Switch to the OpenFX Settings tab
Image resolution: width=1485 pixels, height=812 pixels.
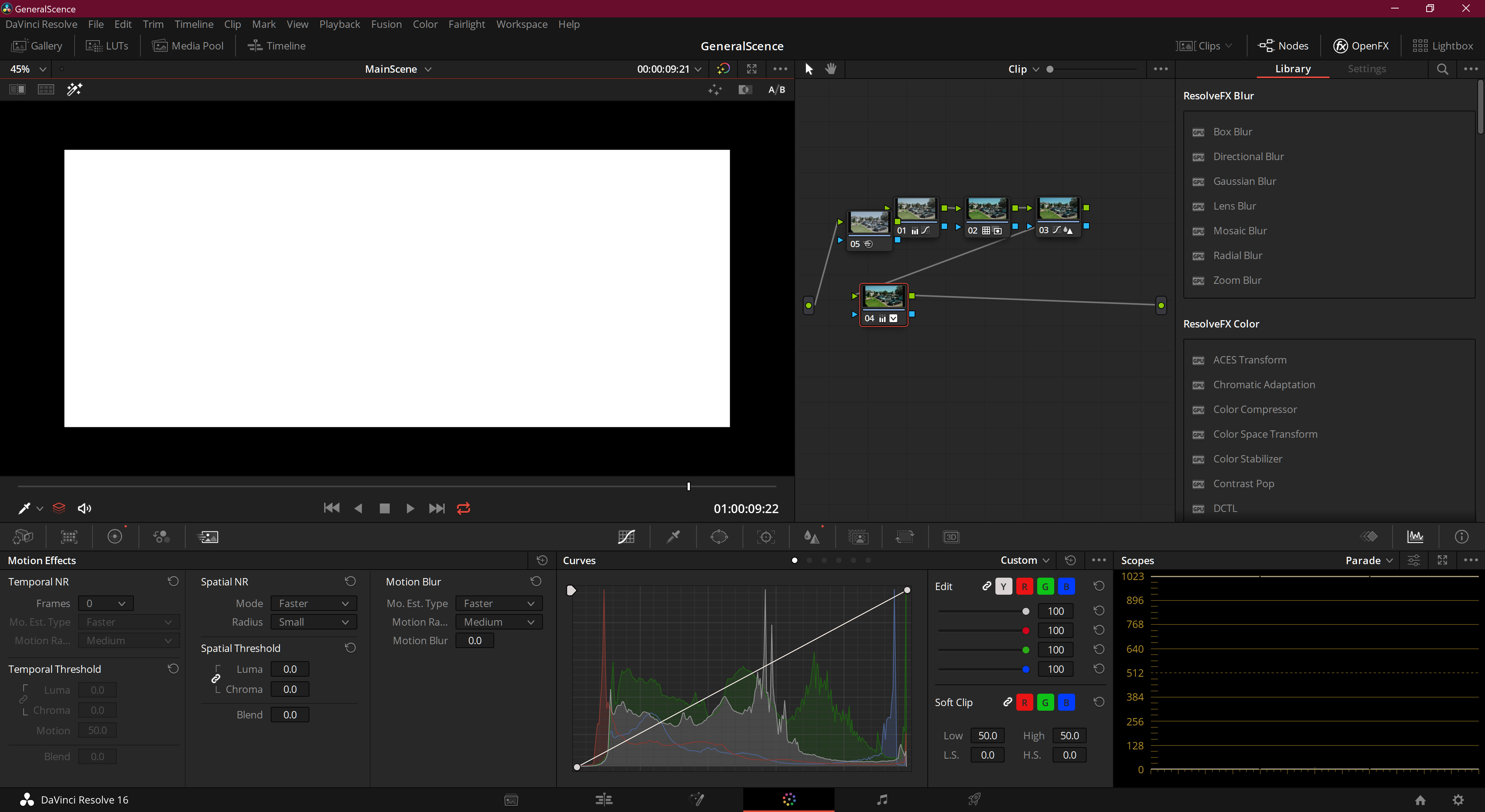click(x=1367, y=68)
